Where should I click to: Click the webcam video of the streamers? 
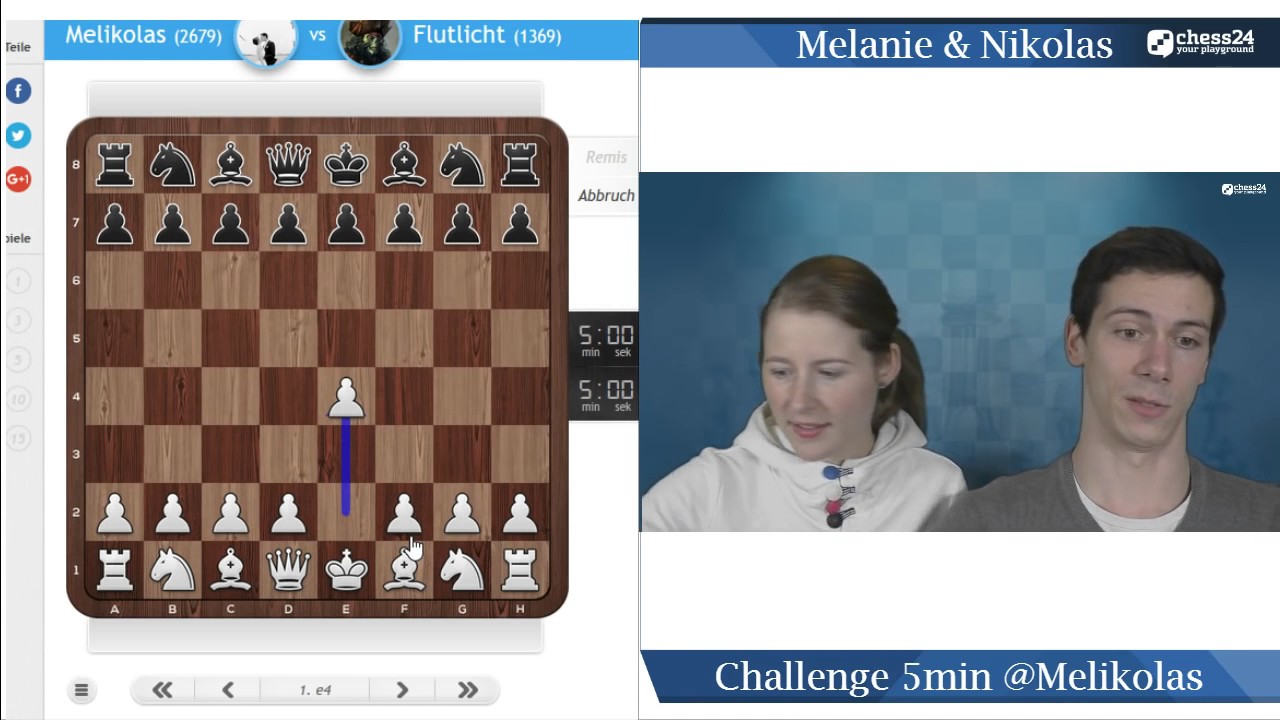click(x=960, y=352)
